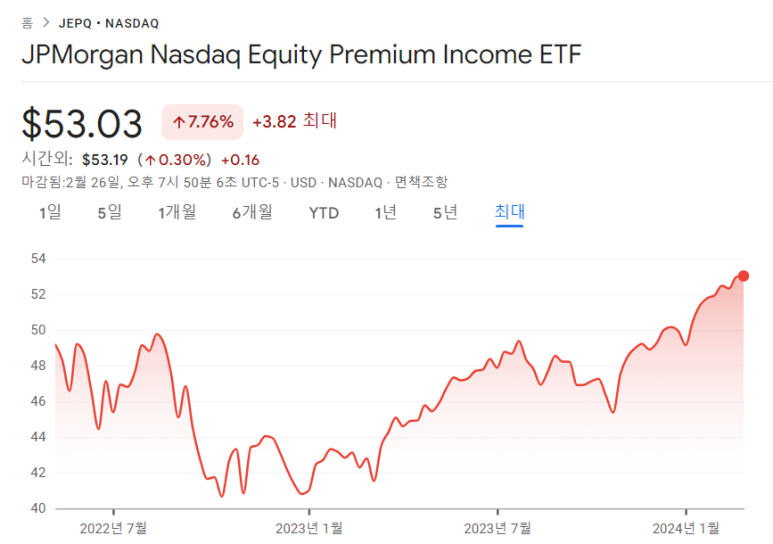Click the 면책조항 disclaimer link
Viewport: 773px width, 544px height.
click(421, 182)
